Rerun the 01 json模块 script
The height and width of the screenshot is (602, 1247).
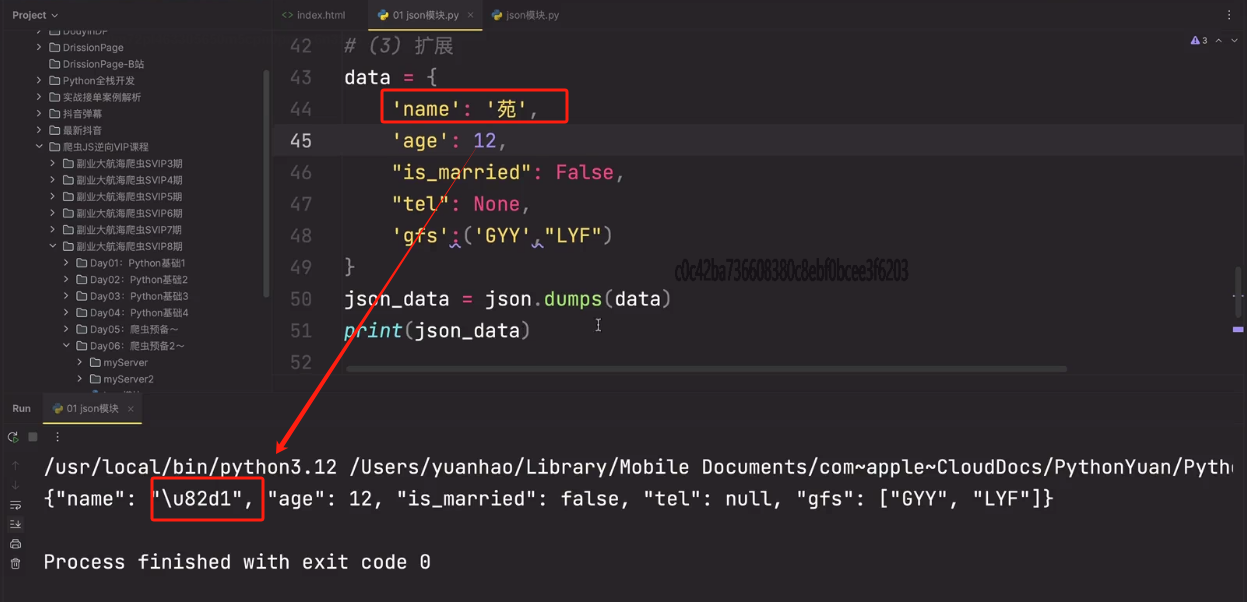point(13,437)
